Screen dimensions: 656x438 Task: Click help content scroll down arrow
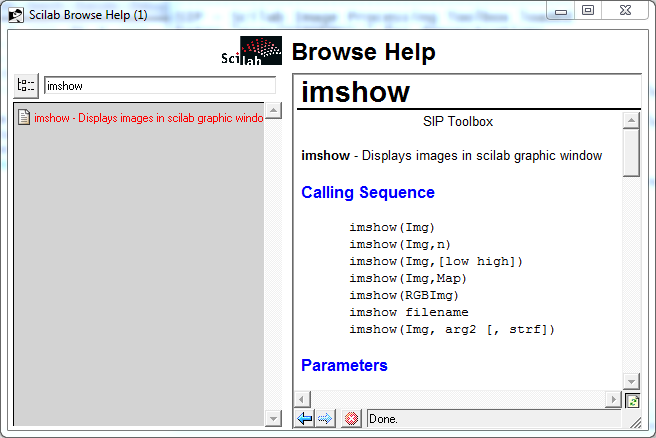click(x=631, y=381)
